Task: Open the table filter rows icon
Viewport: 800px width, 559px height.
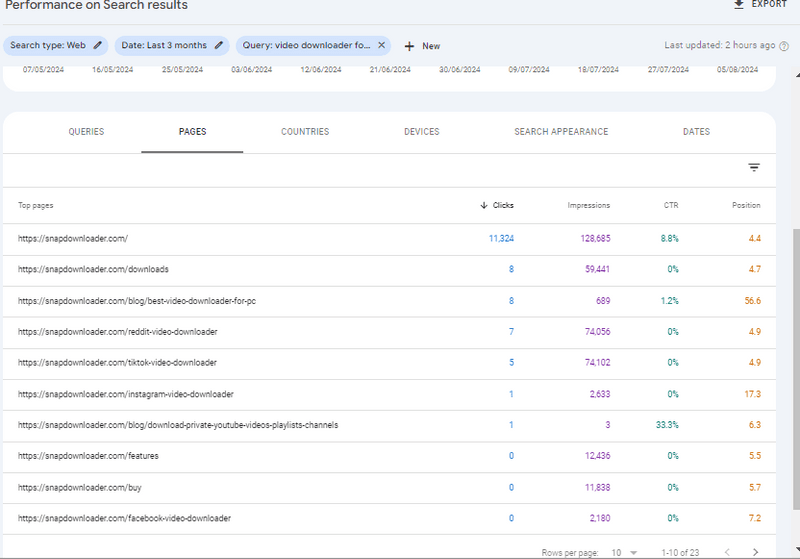Action: (754, 167)
